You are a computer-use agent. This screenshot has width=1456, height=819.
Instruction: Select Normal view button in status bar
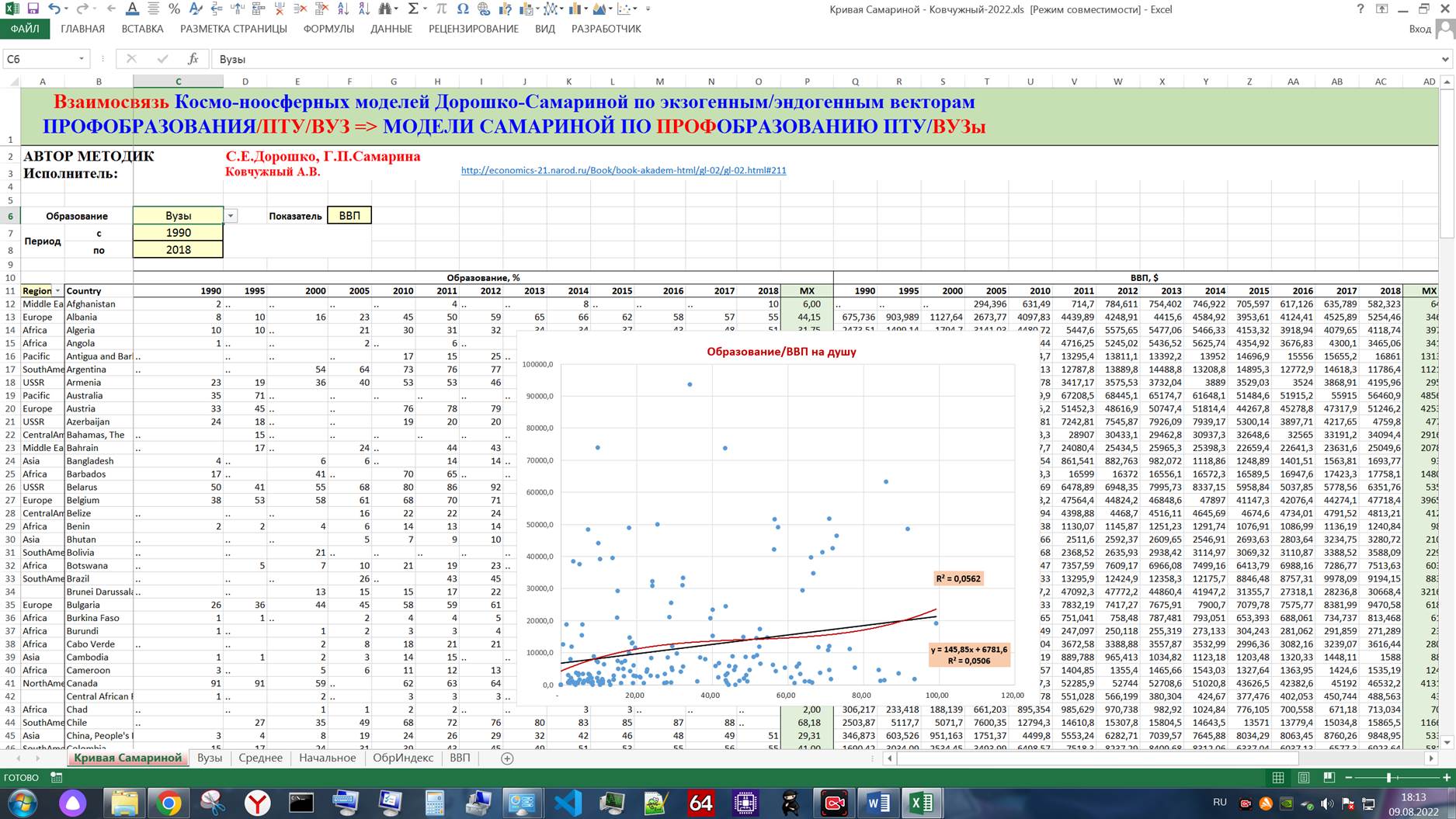(1278, 777)
